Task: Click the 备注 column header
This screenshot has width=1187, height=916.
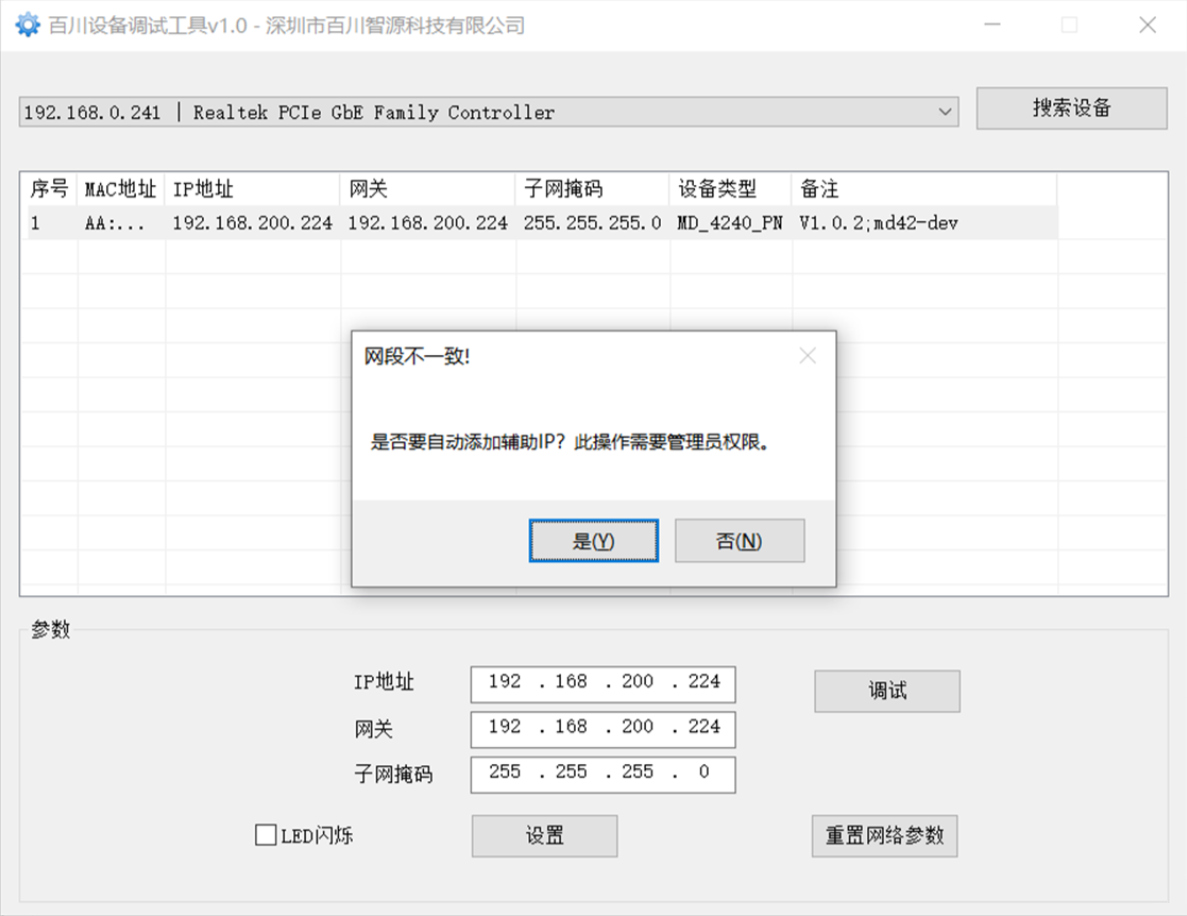Action: [820, 189]
